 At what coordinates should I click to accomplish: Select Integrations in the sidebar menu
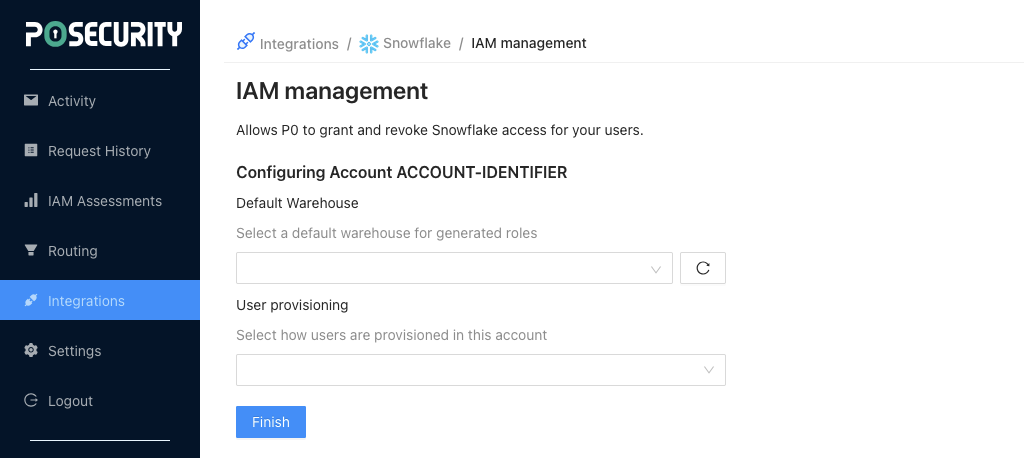pyautogui.click(x=86, y=301)
